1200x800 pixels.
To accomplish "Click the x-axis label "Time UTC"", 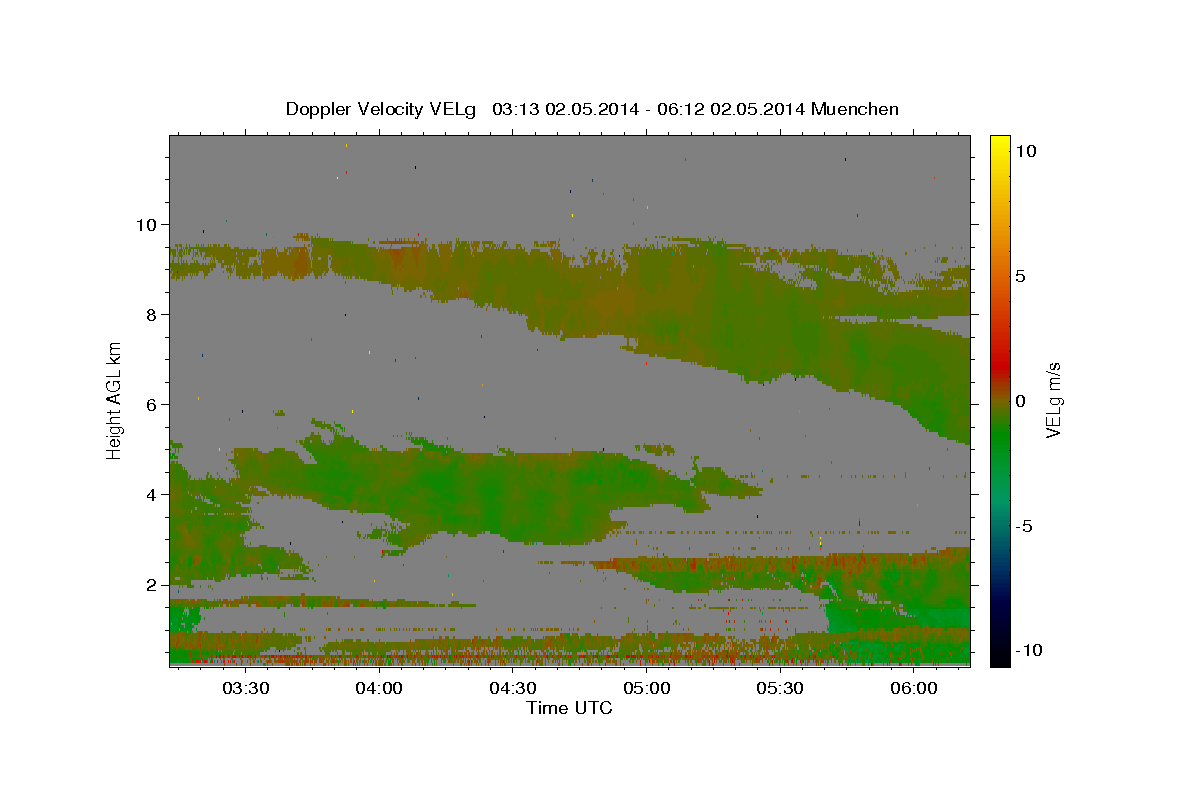I will coord(569,708).
